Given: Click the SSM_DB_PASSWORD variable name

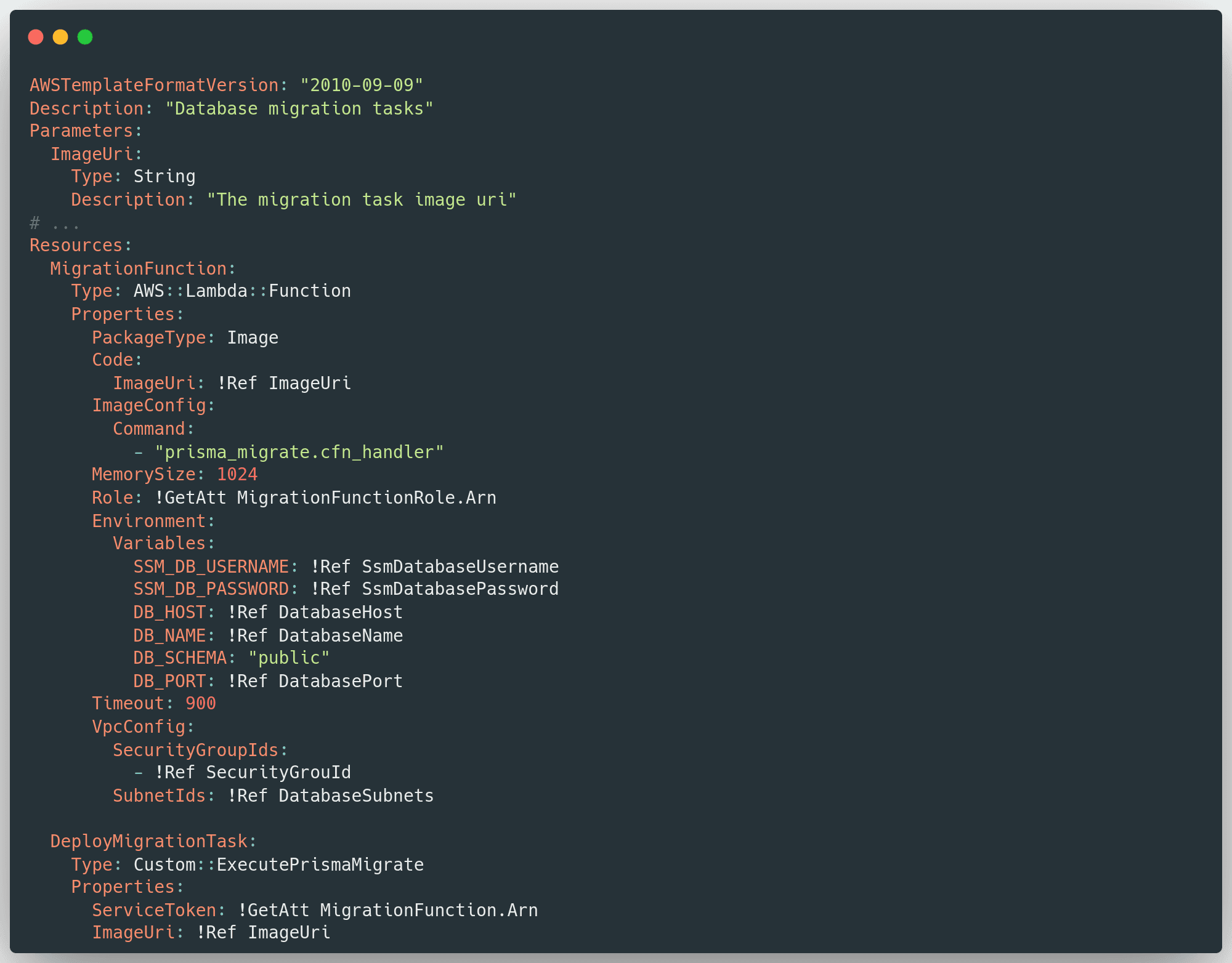Looking at the screenshot, I should click(x=211, y=589).
